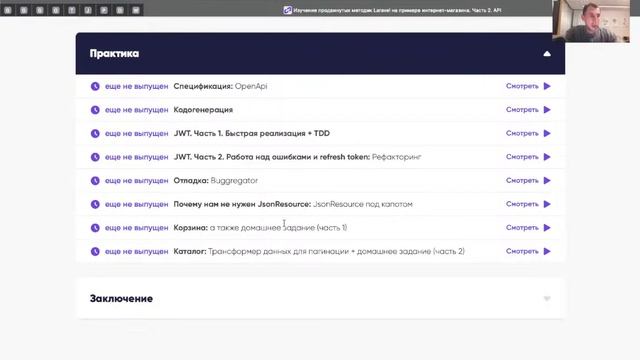The image size is (640, 360).
Task: Select the Laravel course browser tab title
Action: [x=397, y=10]
